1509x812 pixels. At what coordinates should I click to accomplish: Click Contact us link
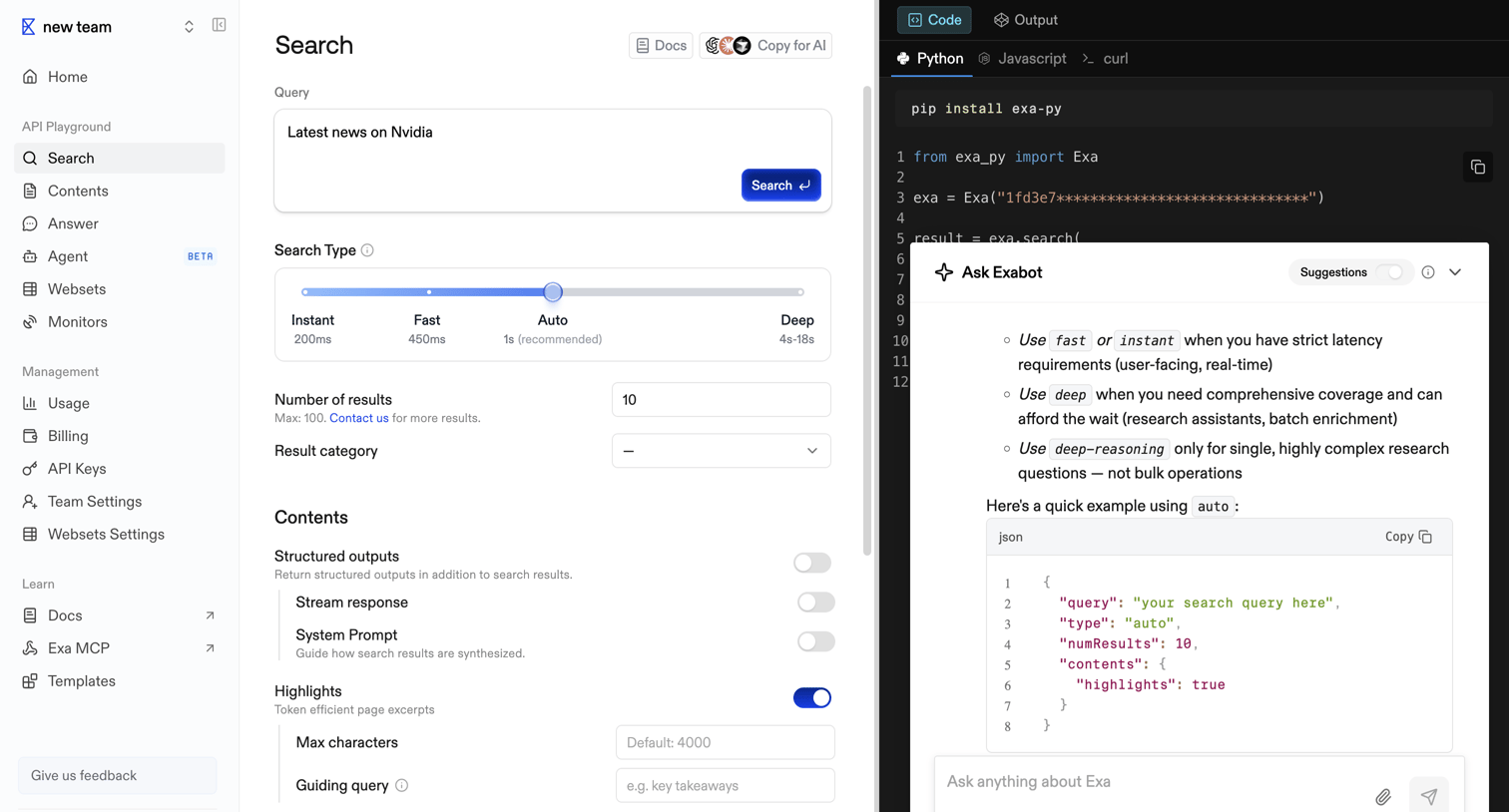pos(359,418)
